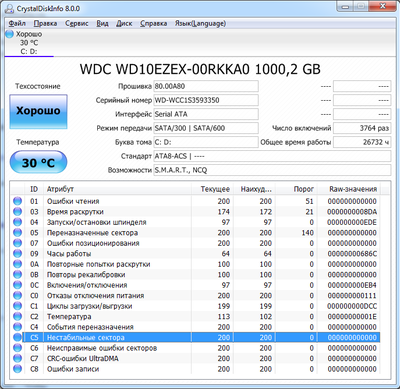The image size is (400, 389).
Task: Click the transfer mode field SATA/300 | SATA/600
Action: pyautogui.click(x=206, y=128)
